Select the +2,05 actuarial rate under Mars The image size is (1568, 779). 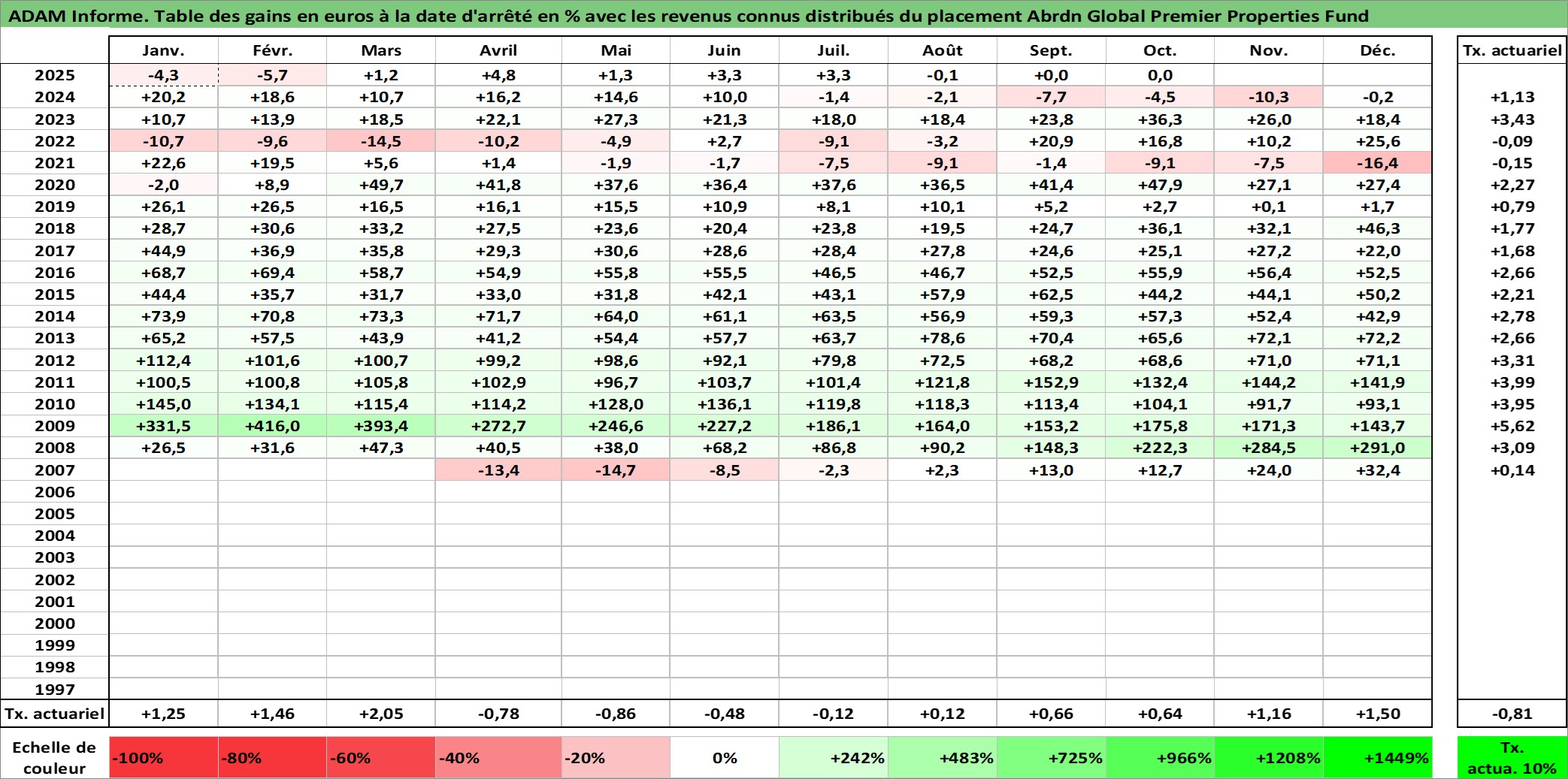tap(381, 714)
